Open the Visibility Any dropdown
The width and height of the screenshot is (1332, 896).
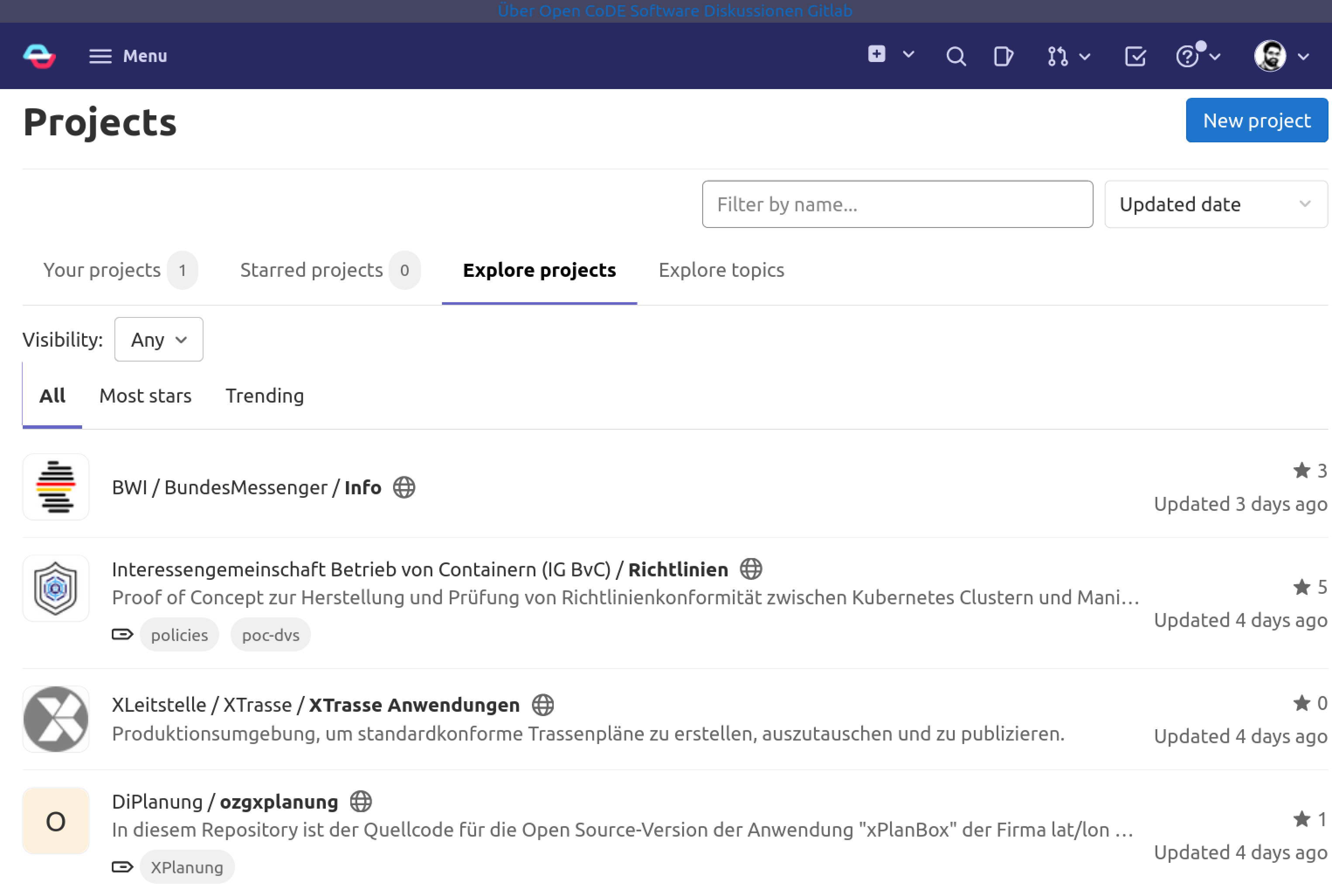[158, 339]
